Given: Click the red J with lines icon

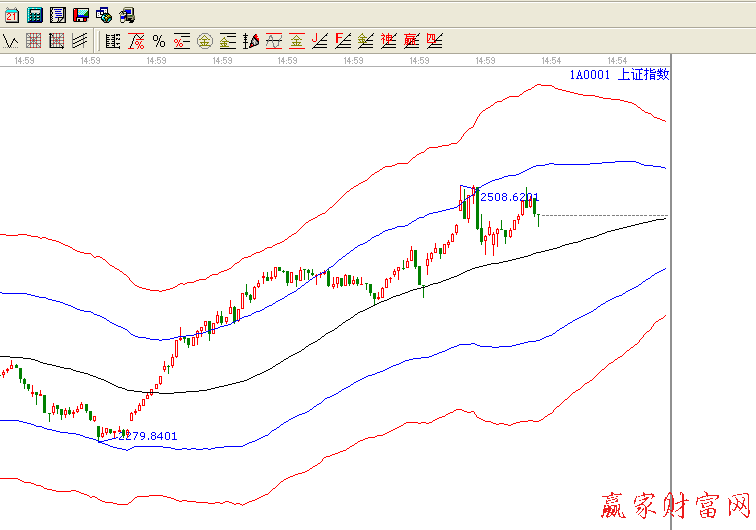Looking at the screenshot, I should click(x=319, y=41).
